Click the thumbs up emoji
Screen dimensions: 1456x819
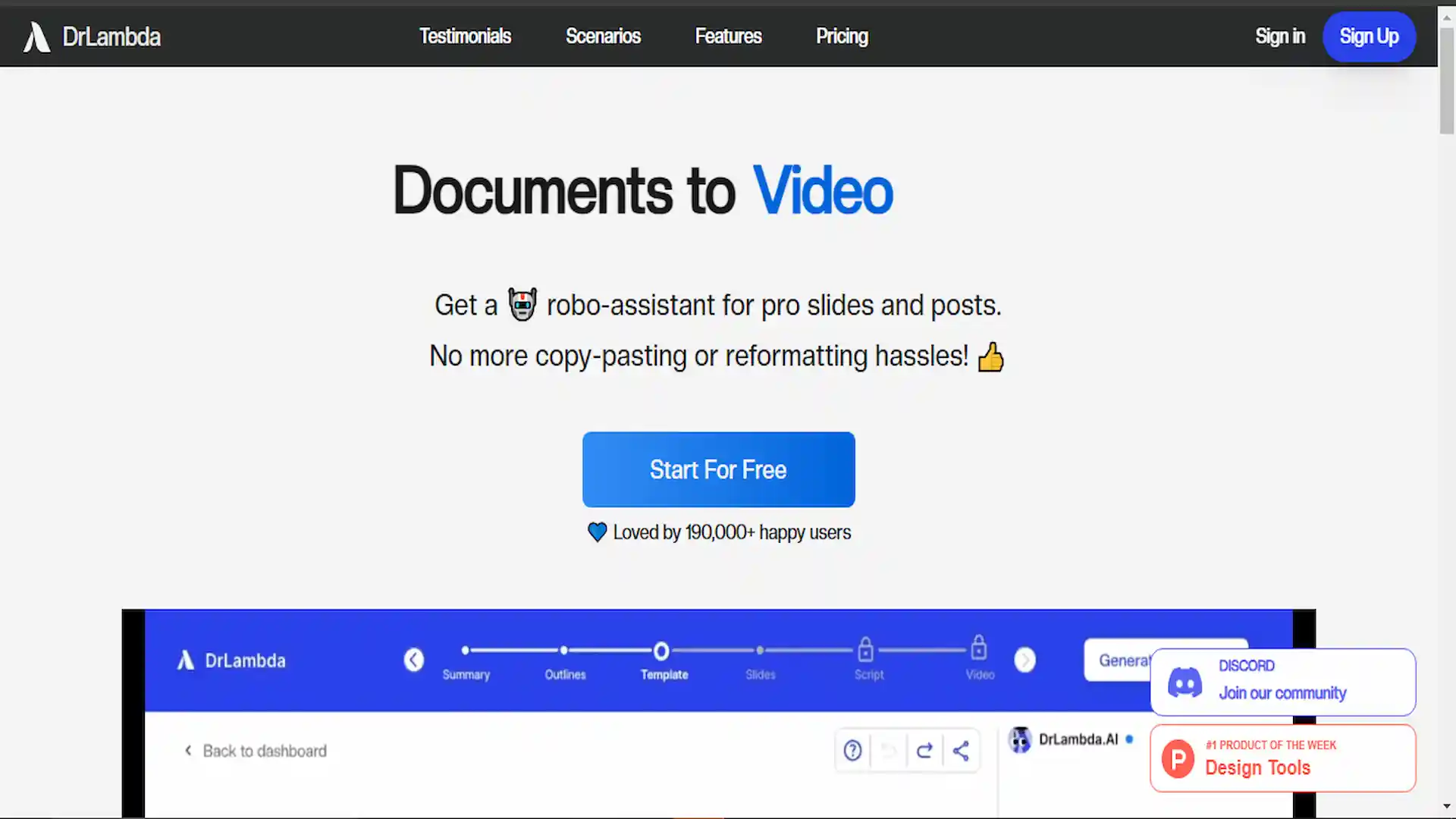tap(990, 356)
